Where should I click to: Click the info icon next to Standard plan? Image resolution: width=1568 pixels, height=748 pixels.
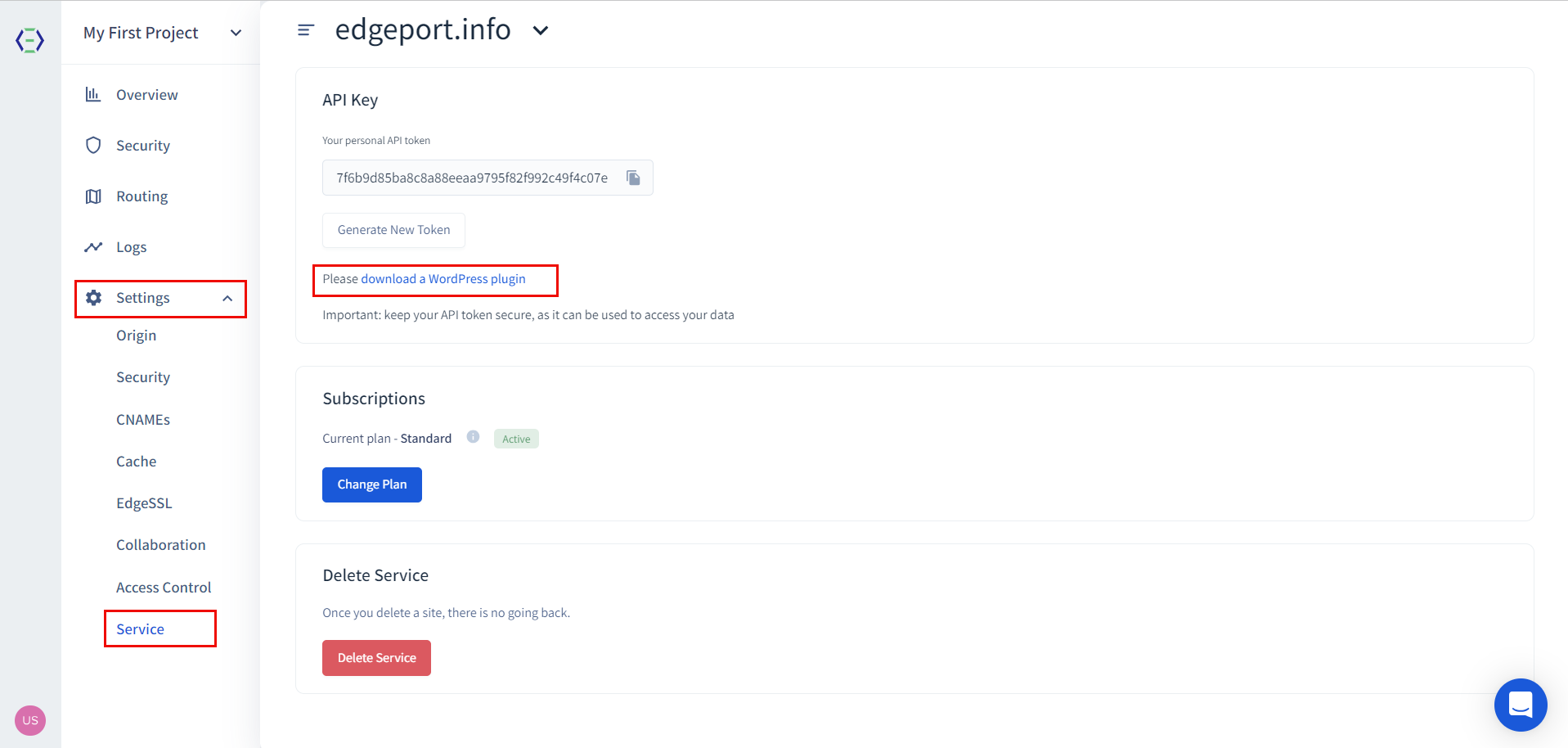[x=473, y=437]
